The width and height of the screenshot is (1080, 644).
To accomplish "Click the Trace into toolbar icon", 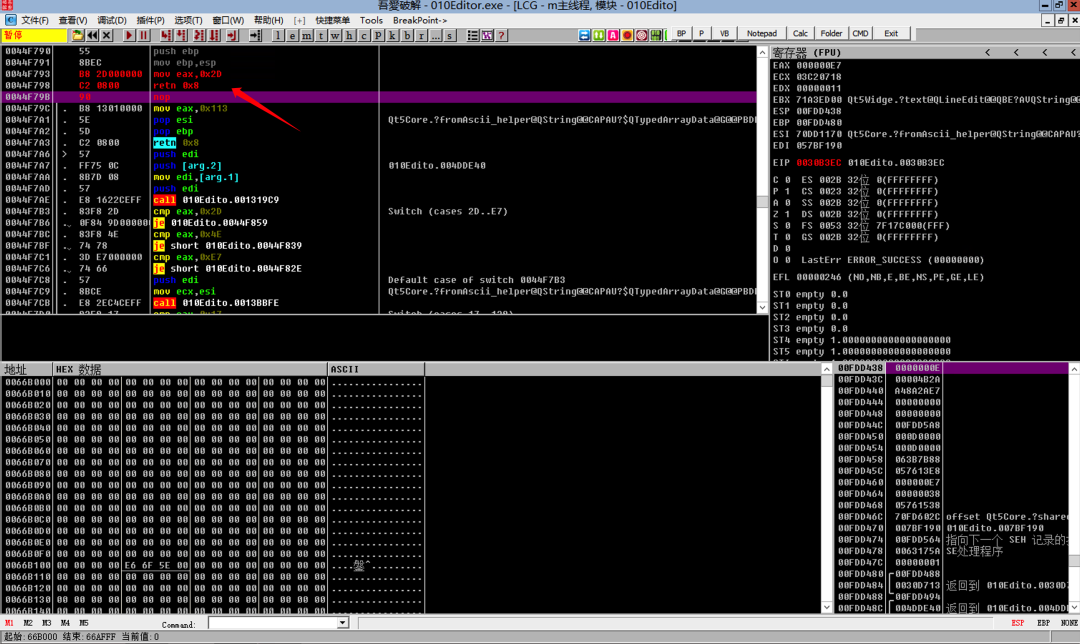I will pyautogui.click(x=199, y=35).
